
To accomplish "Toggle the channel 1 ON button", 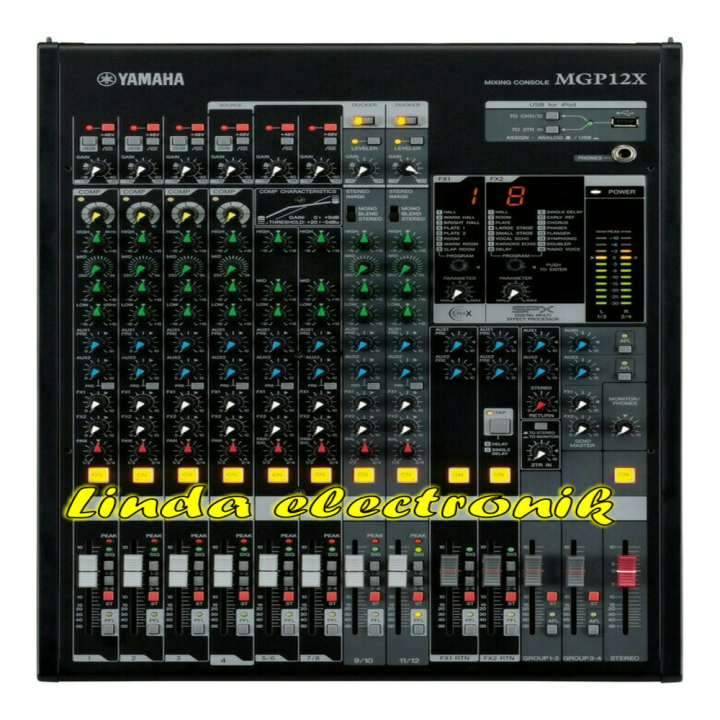I will coord(98,475).
